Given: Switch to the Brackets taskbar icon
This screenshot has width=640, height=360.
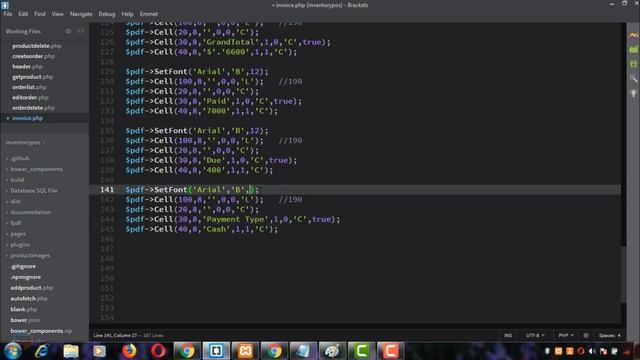Looking at the screenshot, I should click(216, 351).
